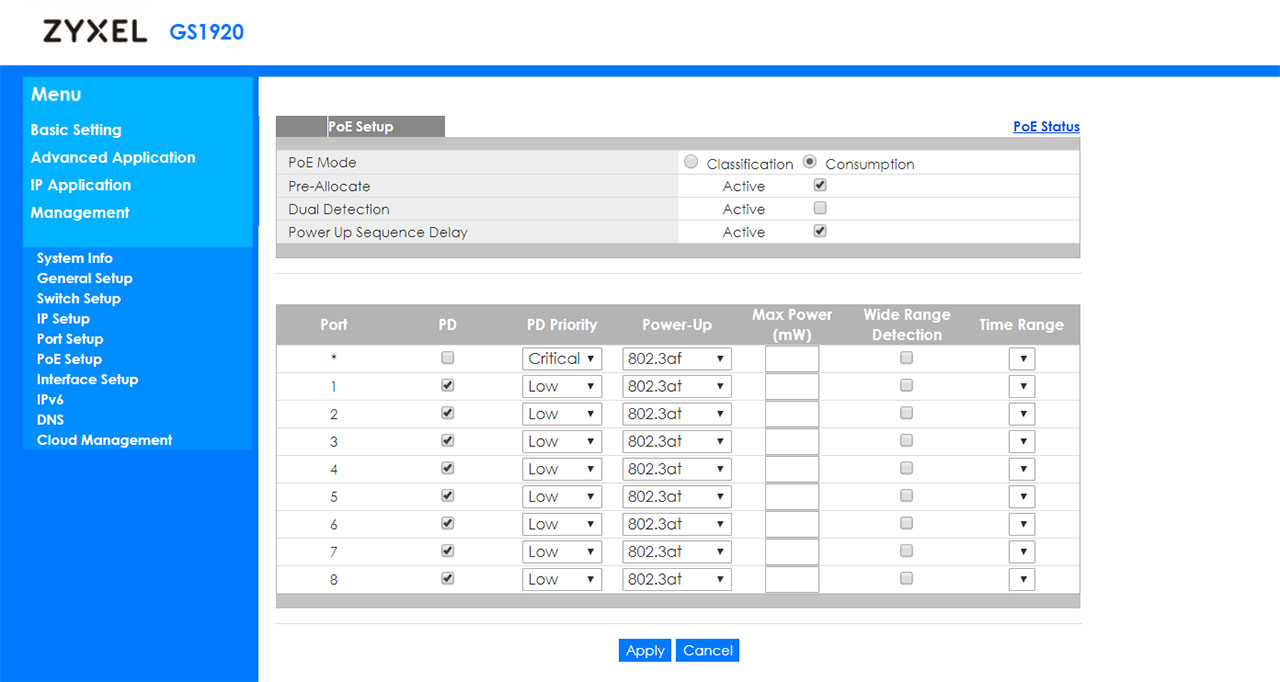The width and height of the screenshot is (1280, 682).
Task: Open the Time Range dropdown for port 1
Action: click(x=1021, y=386)
